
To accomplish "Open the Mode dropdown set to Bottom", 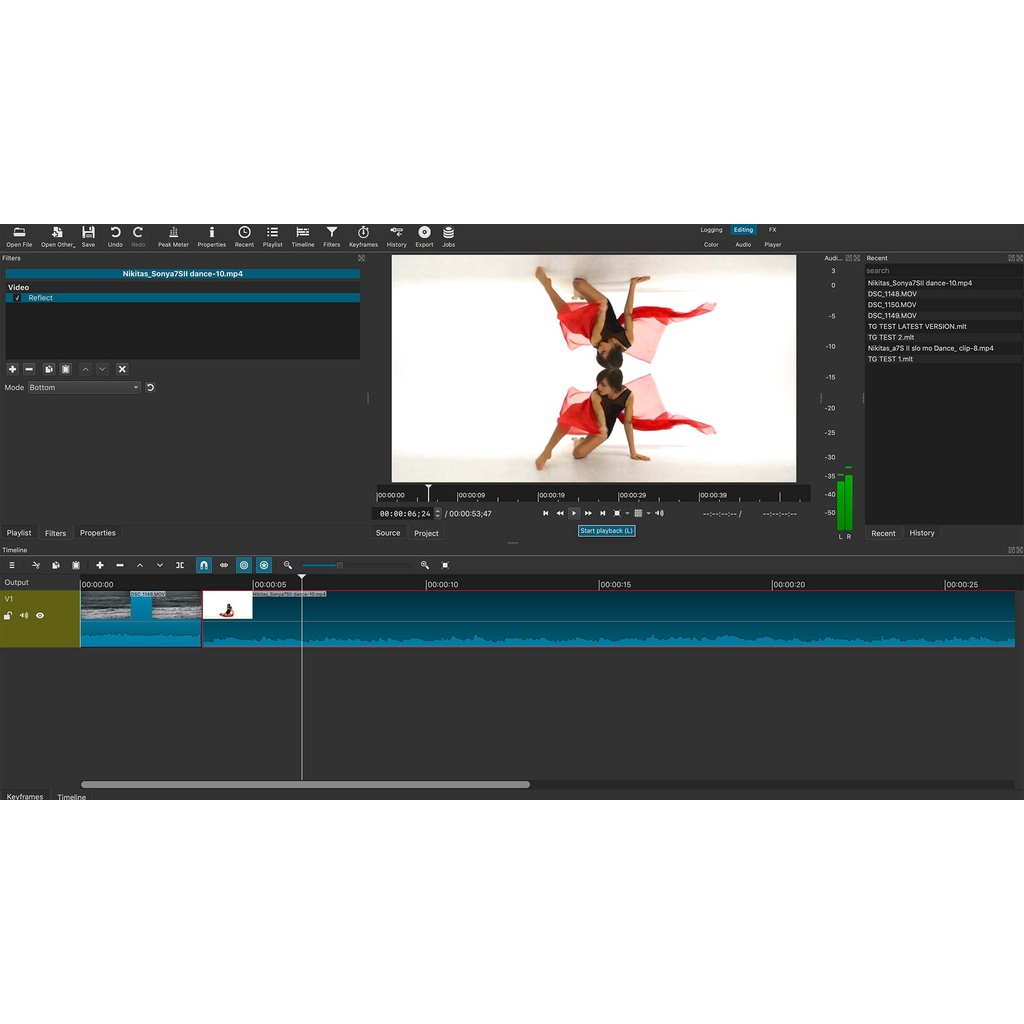I will [84, 388].
